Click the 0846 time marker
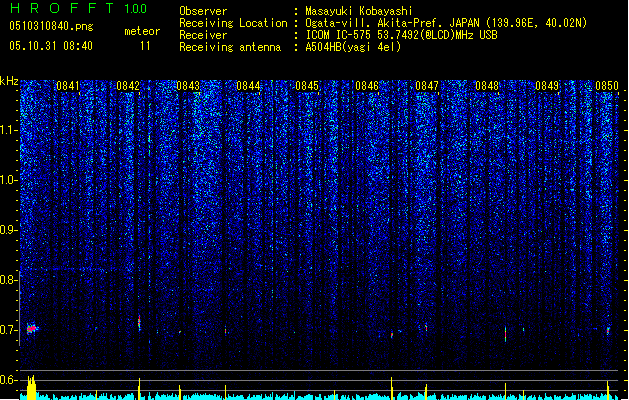Viewport: 629px width, 400px height. (x=367, y=86)
